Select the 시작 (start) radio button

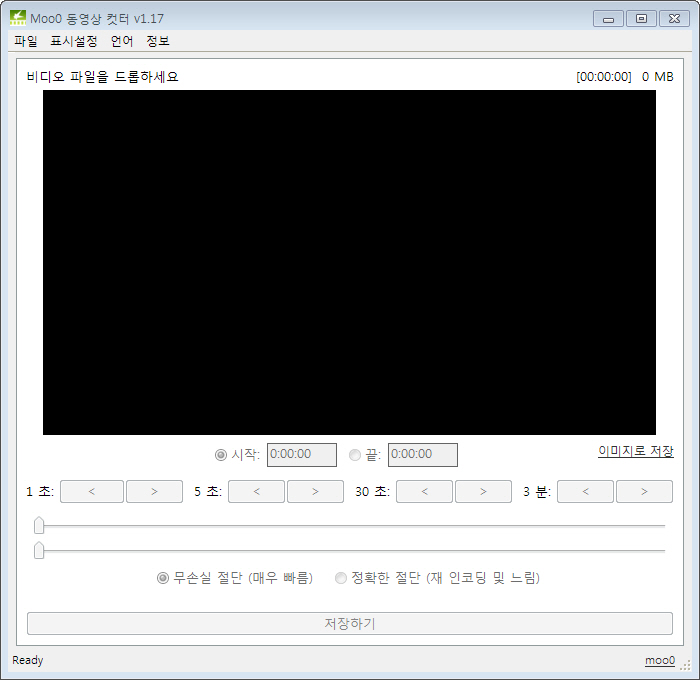coord(221,455)
